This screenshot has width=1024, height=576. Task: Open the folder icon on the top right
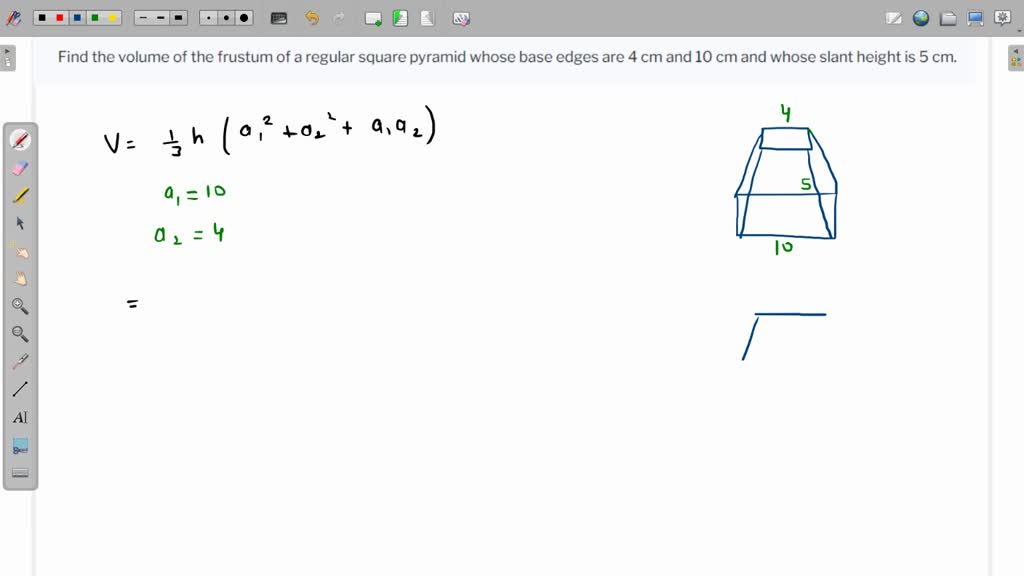pyautogui.click(x=948, y=17)
